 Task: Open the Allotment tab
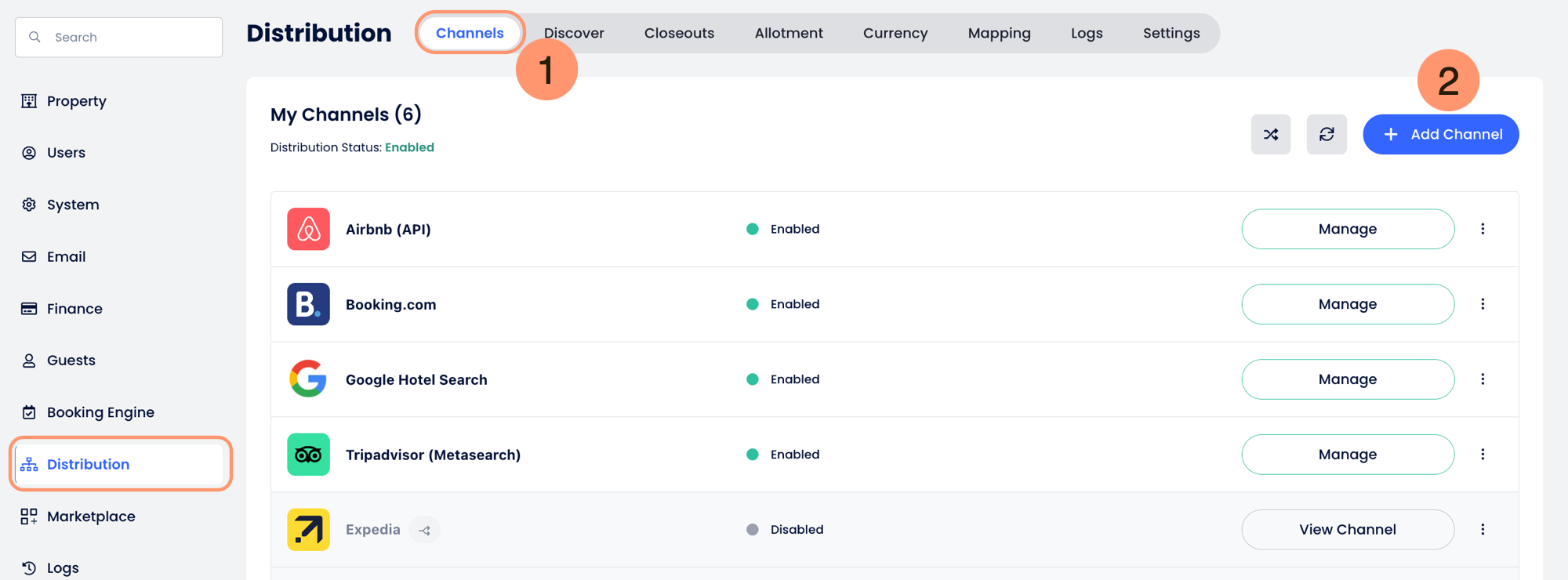tap(789, 33)
